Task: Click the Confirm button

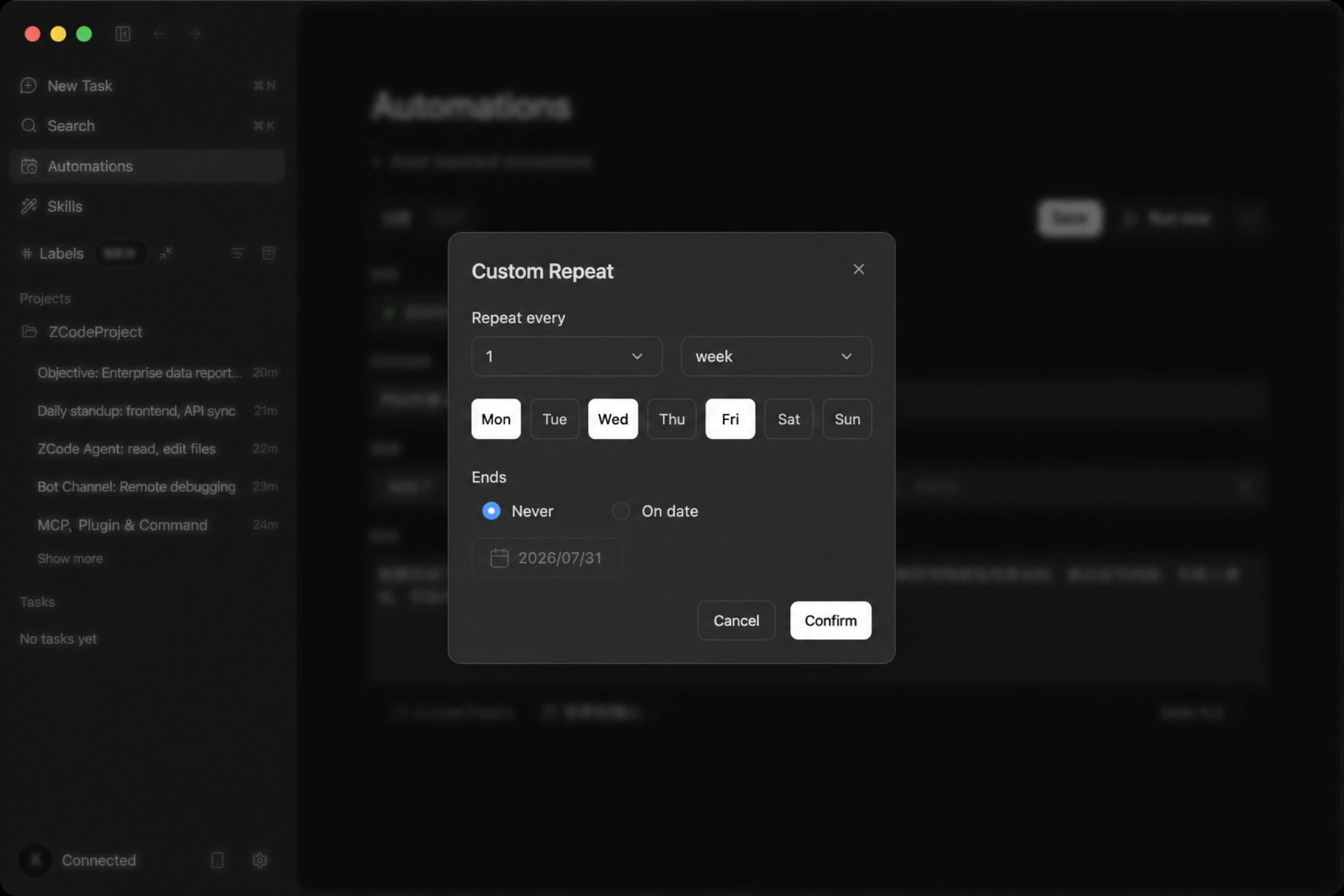Action: 831,620
